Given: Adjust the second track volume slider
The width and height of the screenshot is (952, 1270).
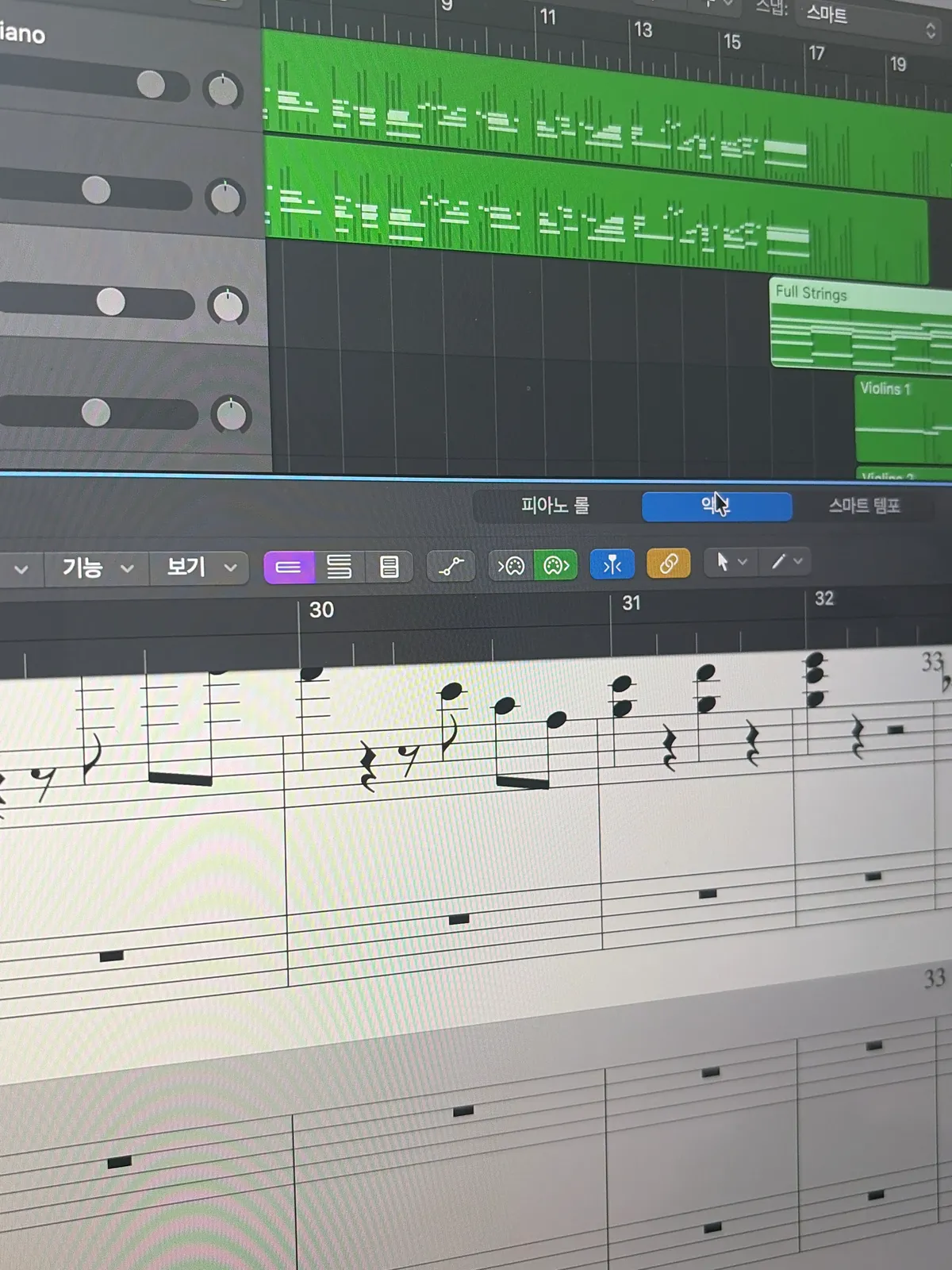Looking at the screenshot, I should coord(95,191).
